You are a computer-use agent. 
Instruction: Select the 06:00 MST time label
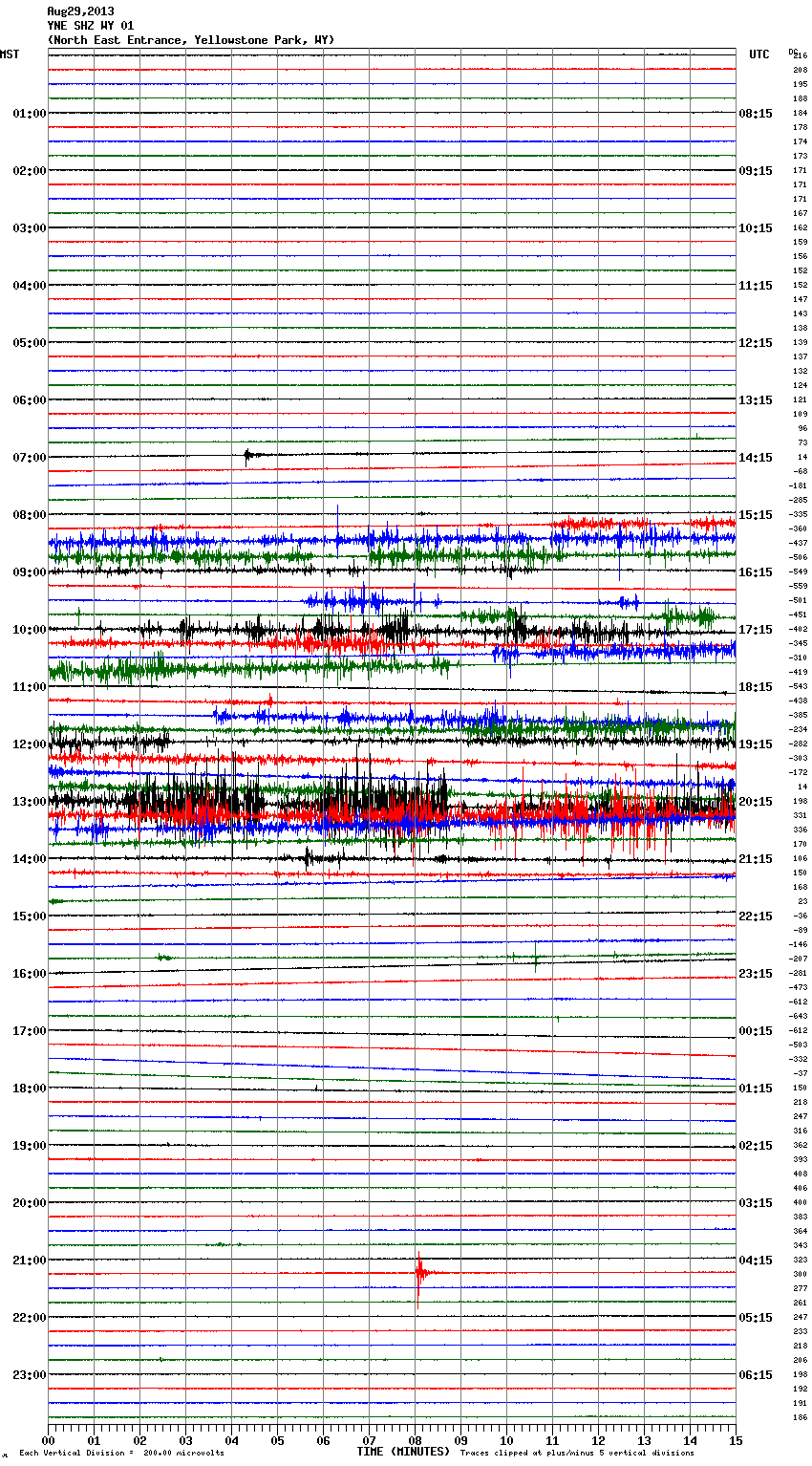coord(30,400)
